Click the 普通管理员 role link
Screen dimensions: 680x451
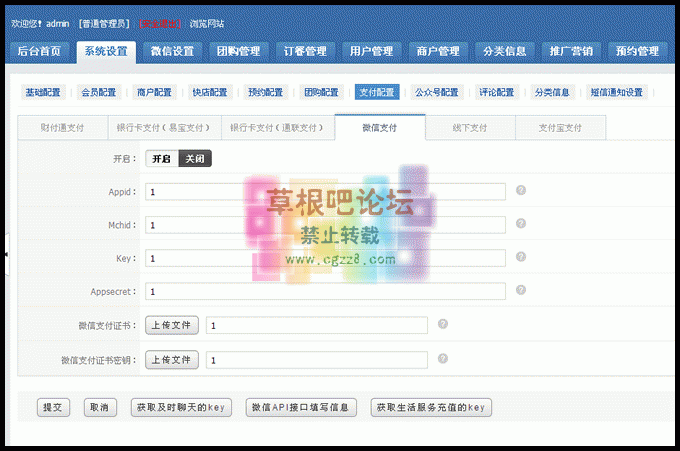(104, 24)
